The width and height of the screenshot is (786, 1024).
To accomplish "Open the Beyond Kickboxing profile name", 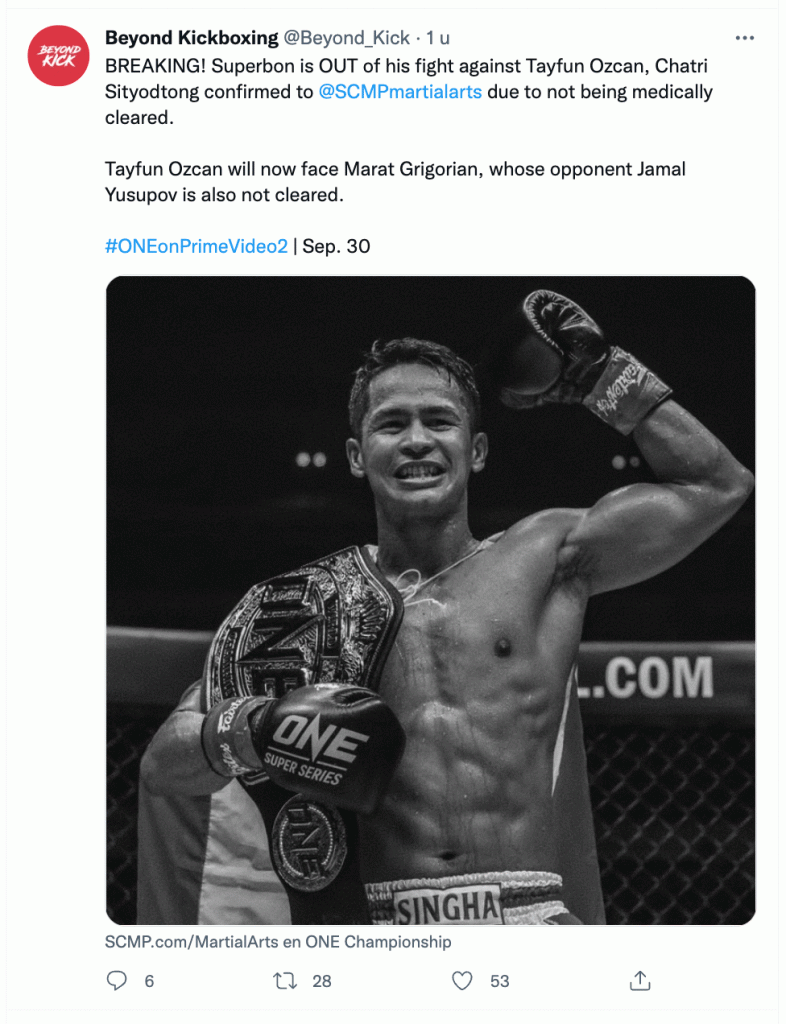I will [x=191, y=38].
